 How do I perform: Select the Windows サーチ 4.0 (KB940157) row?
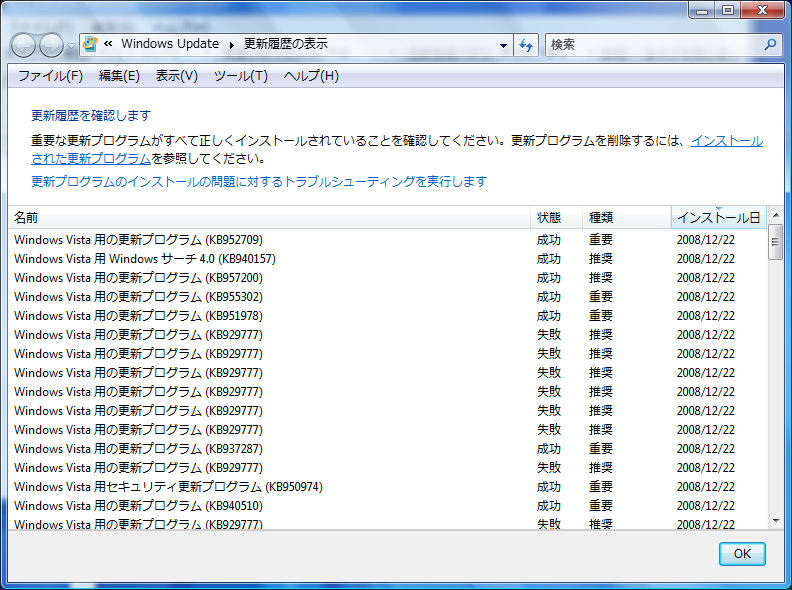point(388,259)
